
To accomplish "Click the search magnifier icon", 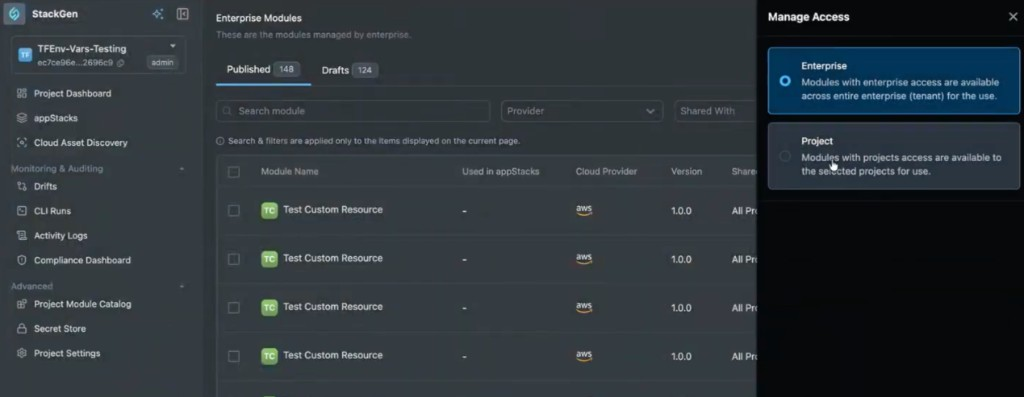I will click(x=228, y=111).
